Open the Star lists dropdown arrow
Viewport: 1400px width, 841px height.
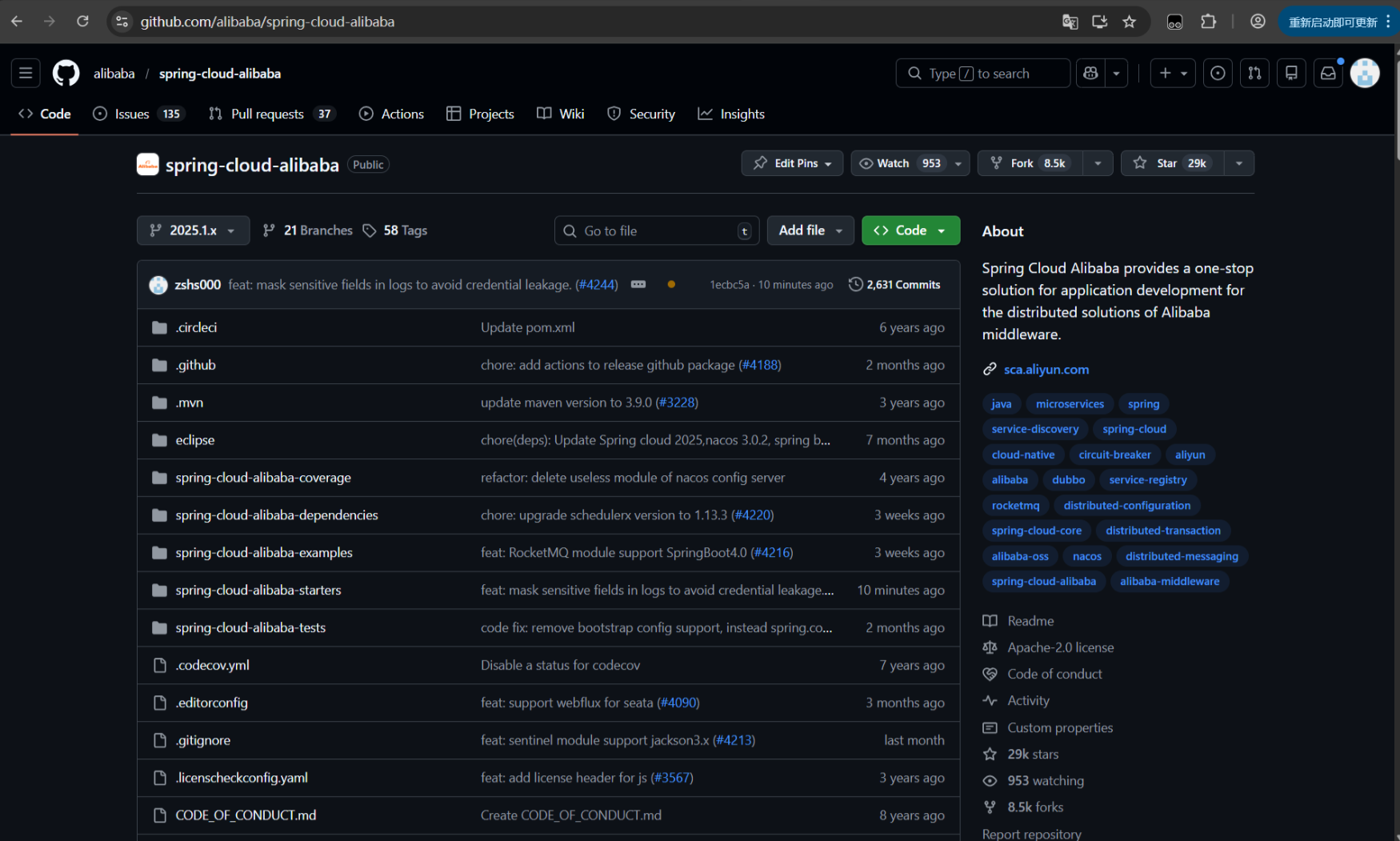coord(1238,163)
